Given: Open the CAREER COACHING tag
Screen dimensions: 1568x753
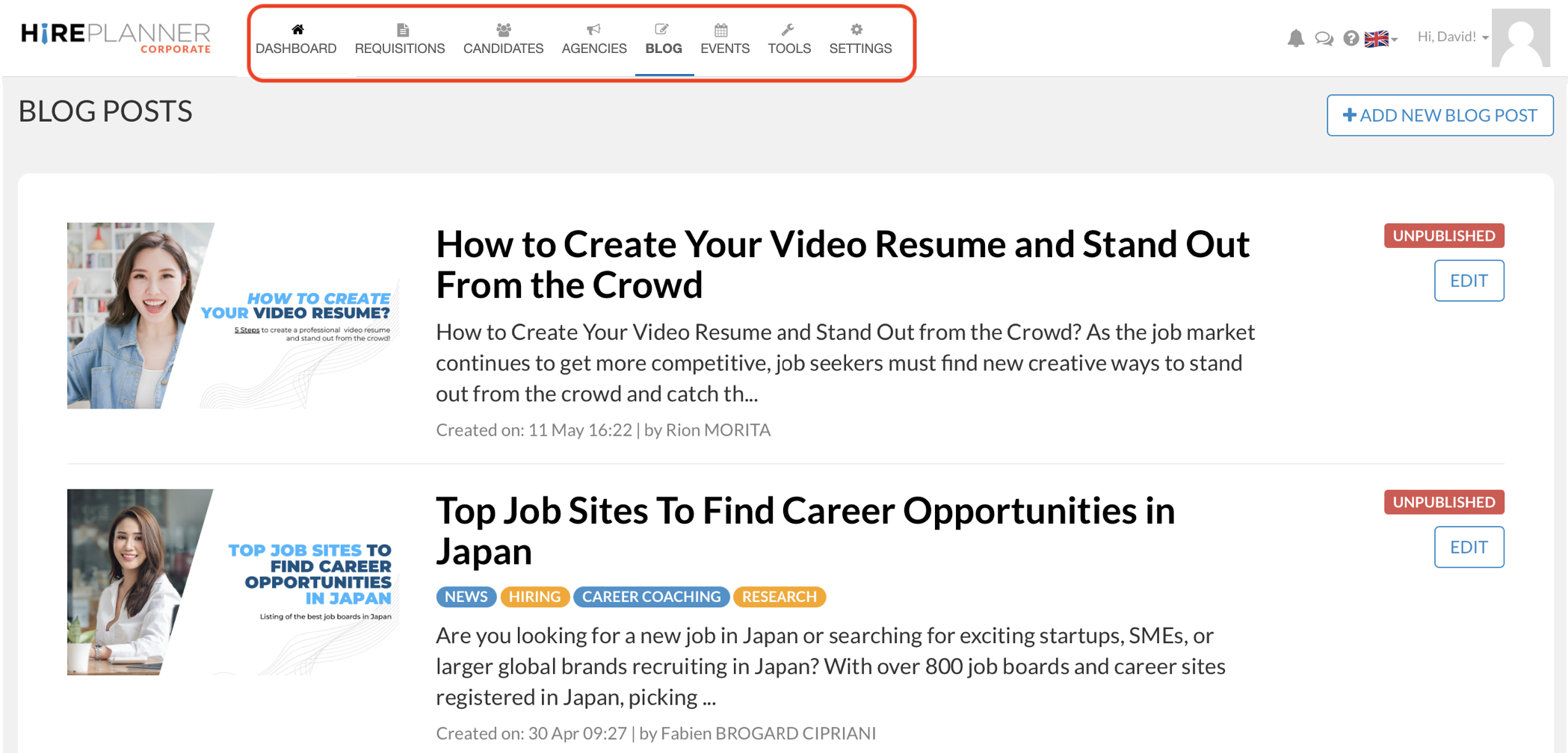Looking at the screenshot, I should tap(651, 596).
